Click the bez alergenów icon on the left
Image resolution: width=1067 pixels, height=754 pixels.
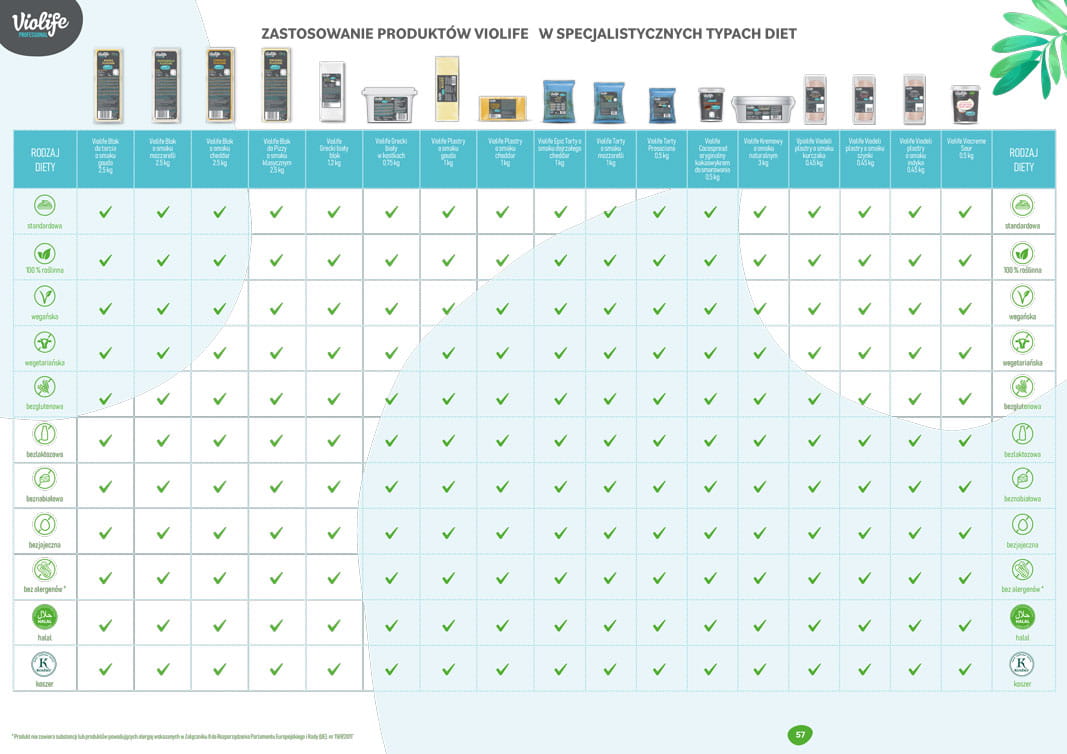click(44, 570)
